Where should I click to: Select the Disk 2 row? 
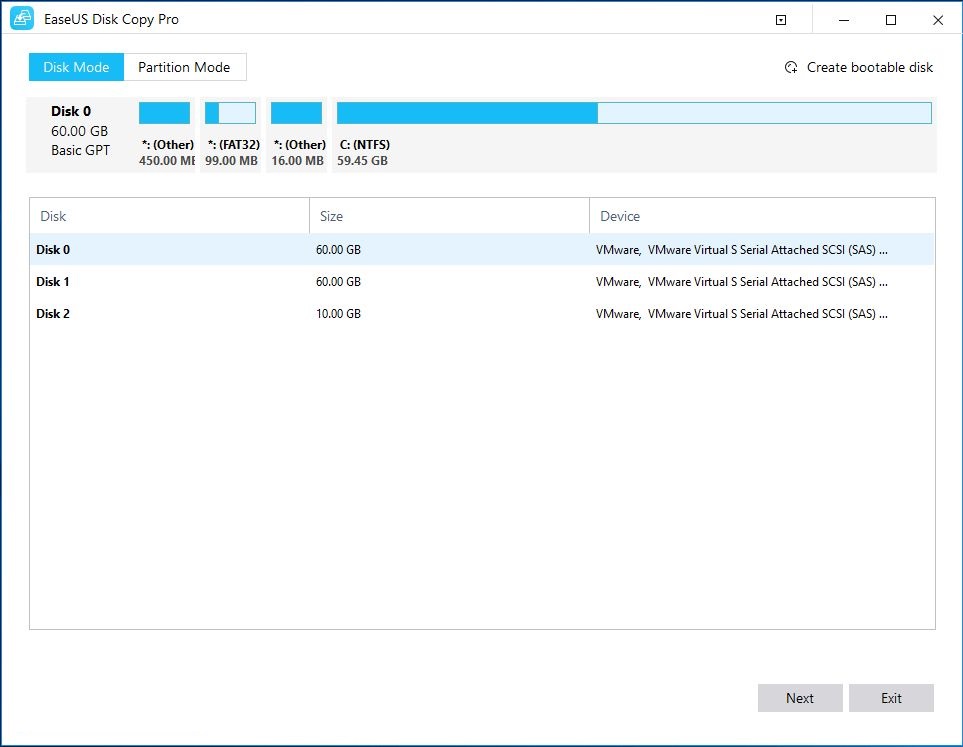pyautogui.click(x=482, y=313)
